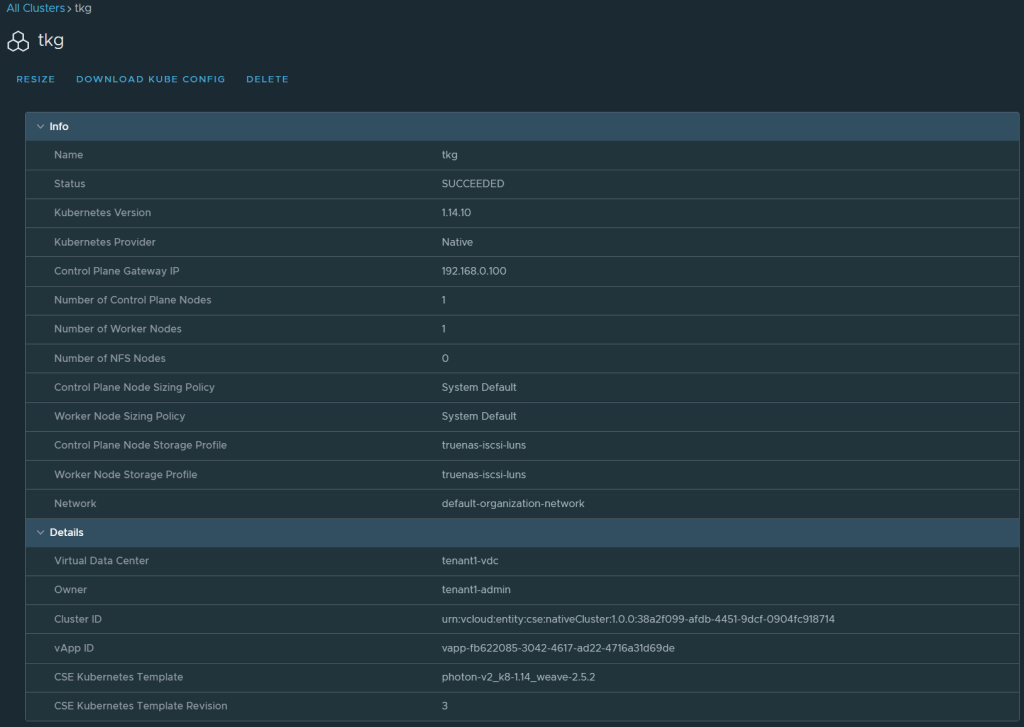Collapse the Details section chevron
1024x727 pixels.
pos(40,533)
